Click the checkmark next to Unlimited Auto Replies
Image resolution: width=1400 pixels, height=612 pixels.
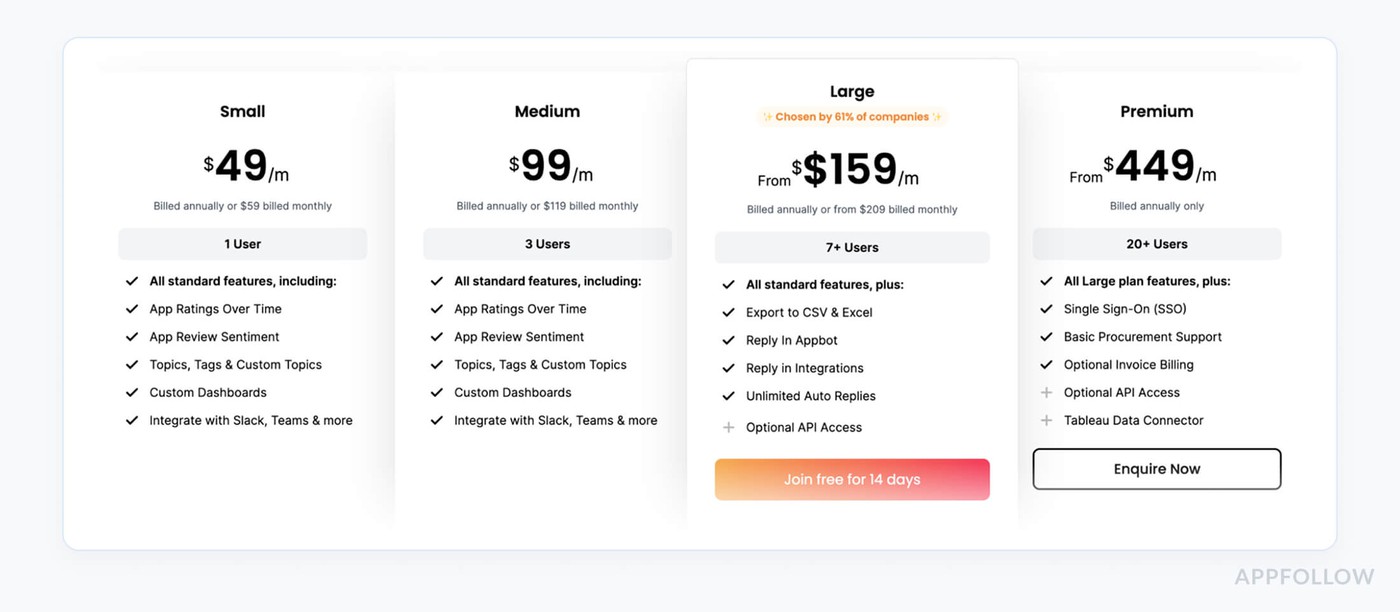(x=729, y=395)
